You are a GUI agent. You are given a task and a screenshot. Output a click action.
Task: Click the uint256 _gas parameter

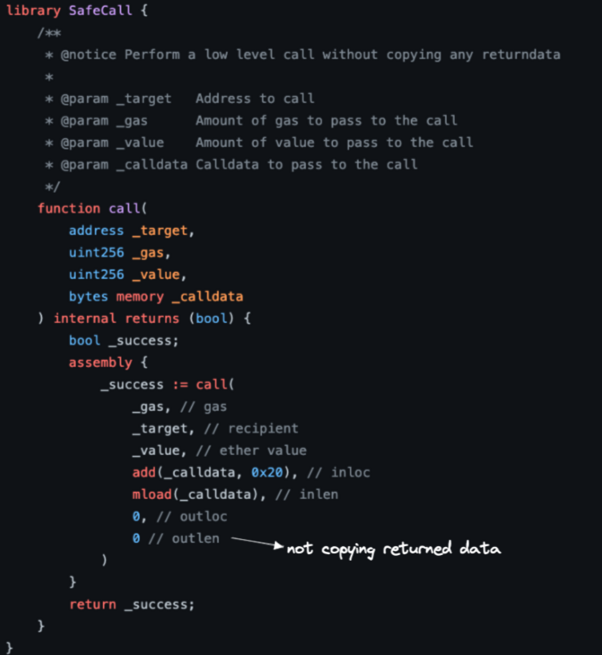[x=119, y=253]
